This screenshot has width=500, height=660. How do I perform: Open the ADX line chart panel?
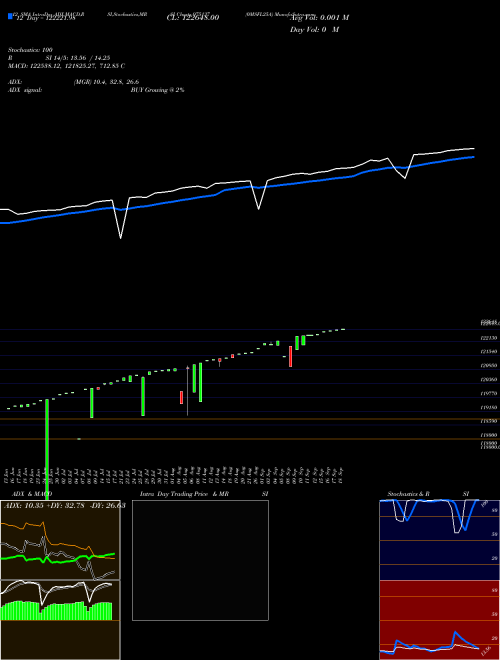(x=60, y=540)
